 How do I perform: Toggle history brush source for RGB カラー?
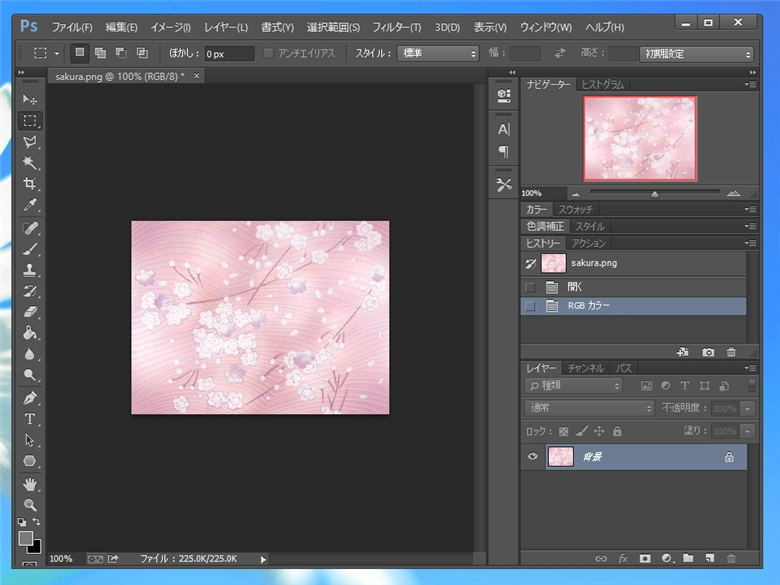pos(530,306)
